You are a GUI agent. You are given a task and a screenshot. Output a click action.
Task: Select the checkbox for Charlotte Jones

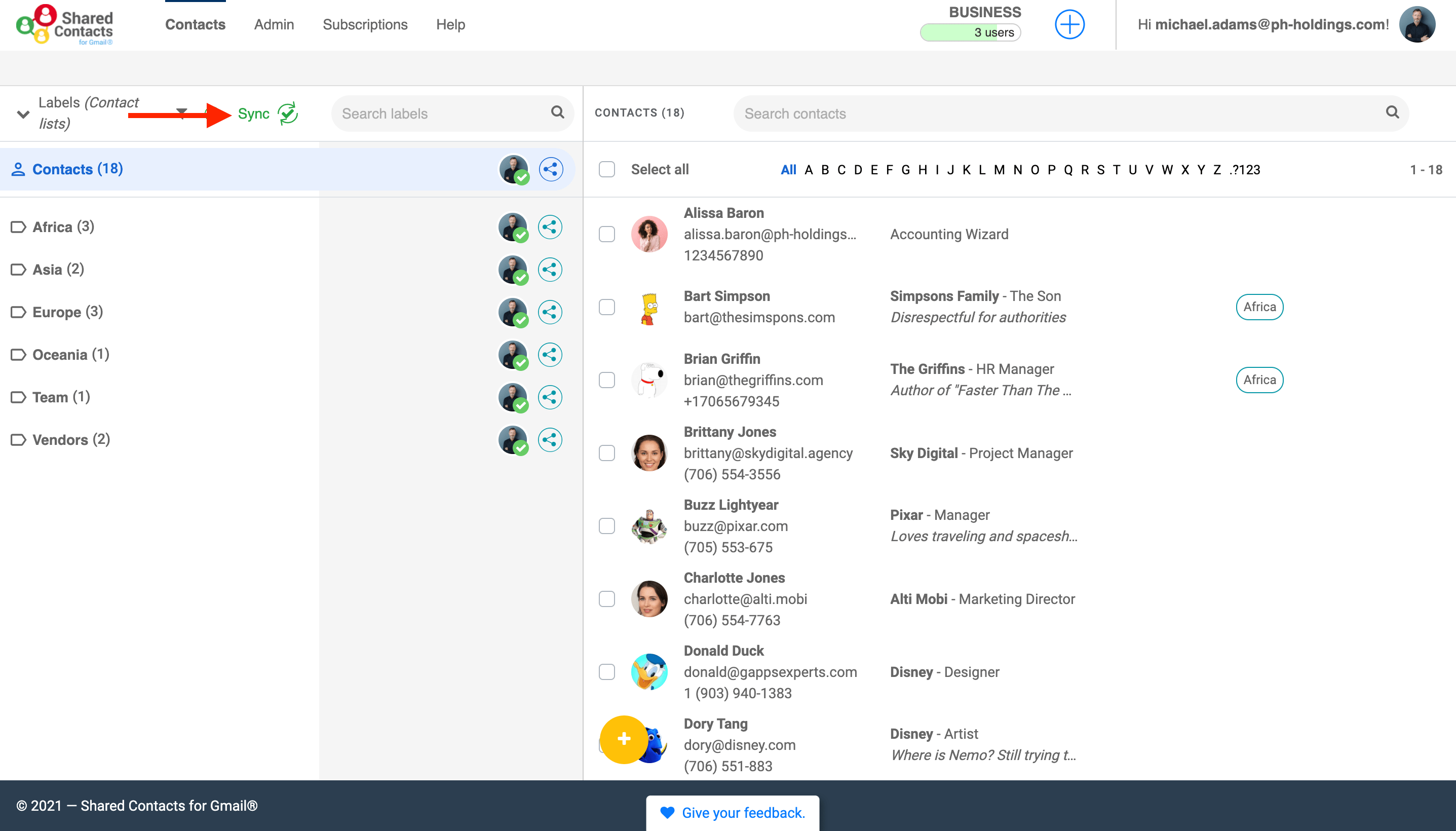click(x=606, y=599)
